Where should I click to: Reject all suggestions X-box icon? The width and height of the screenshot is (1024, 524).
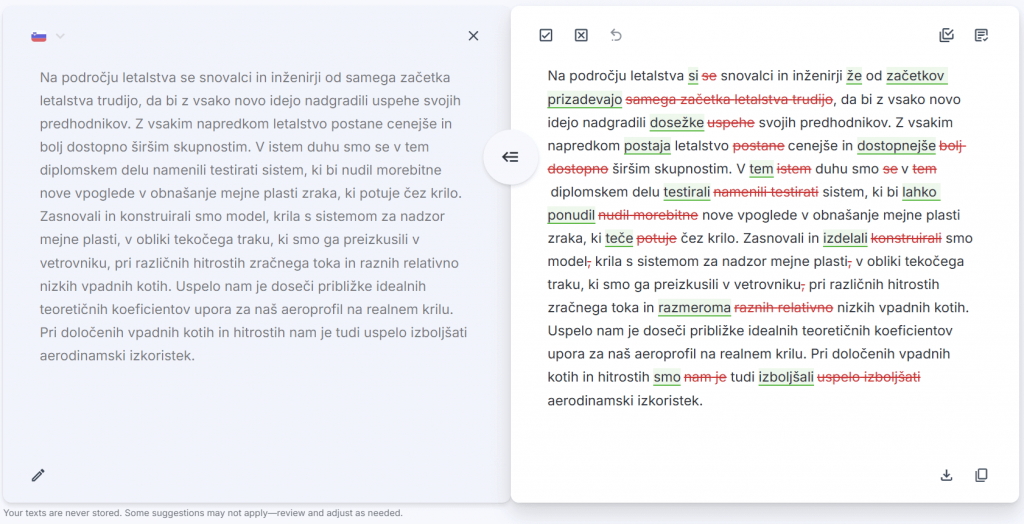pos(581,36)
